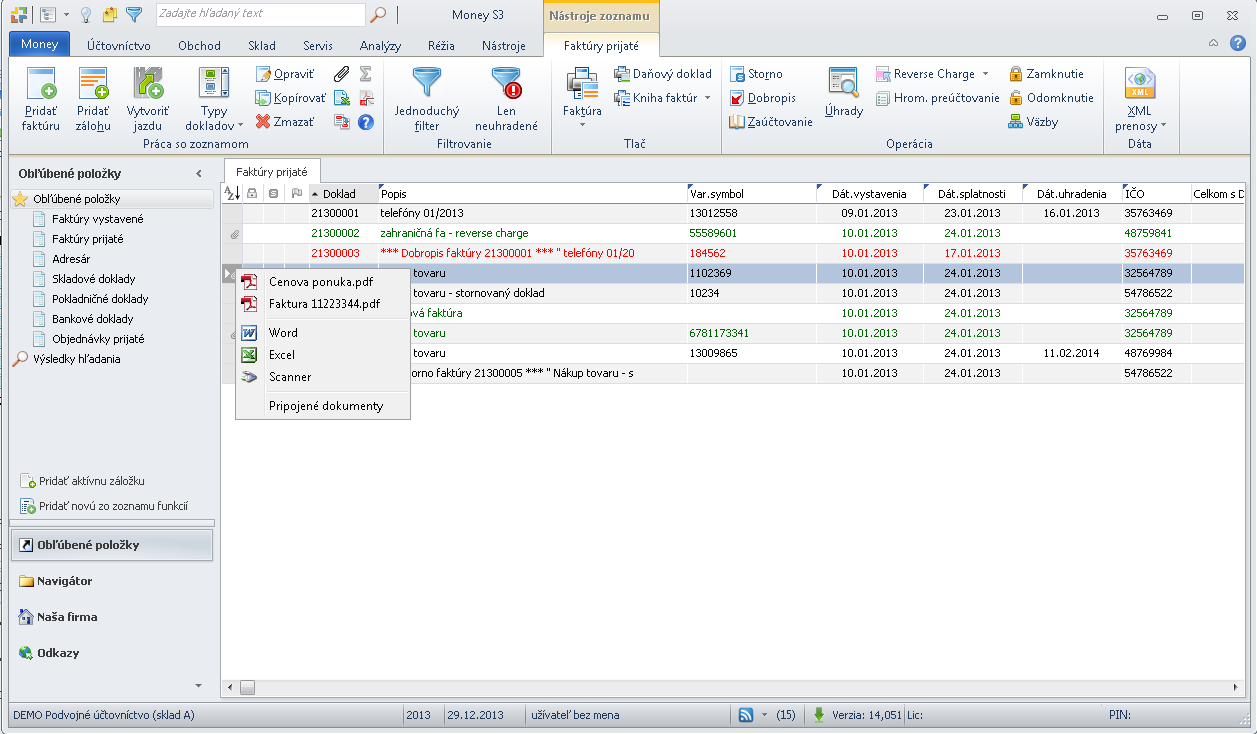The width and height of the screenshot is (1257, 734).
Task: Open the Naša firma panel
Action: (x=111, y=617)
